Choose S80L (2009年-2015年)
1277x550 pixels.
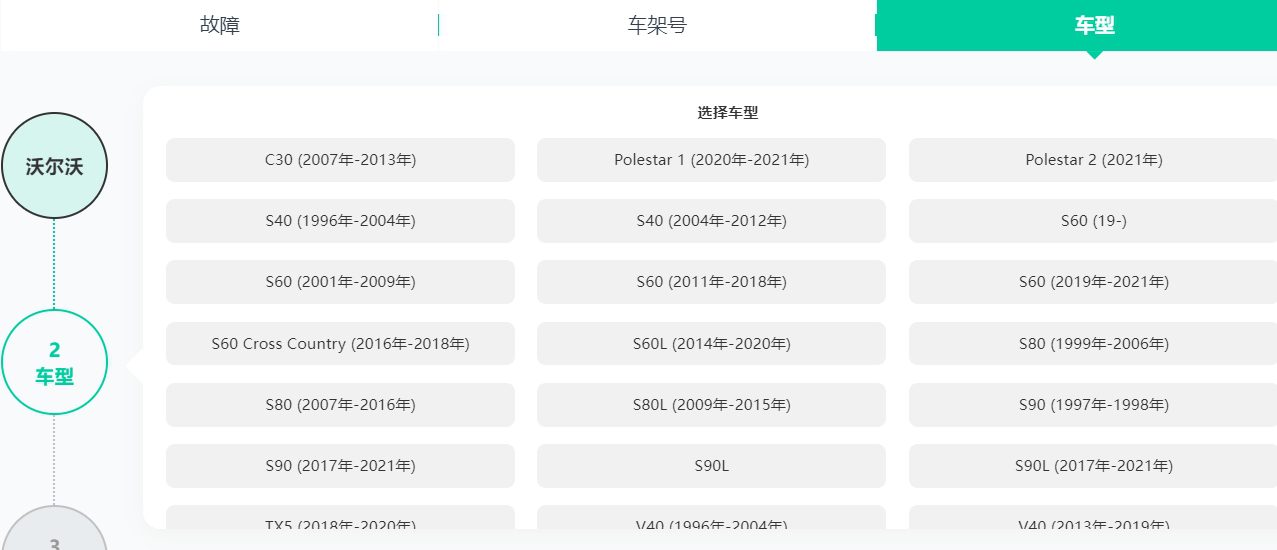(x=711, y=405)
